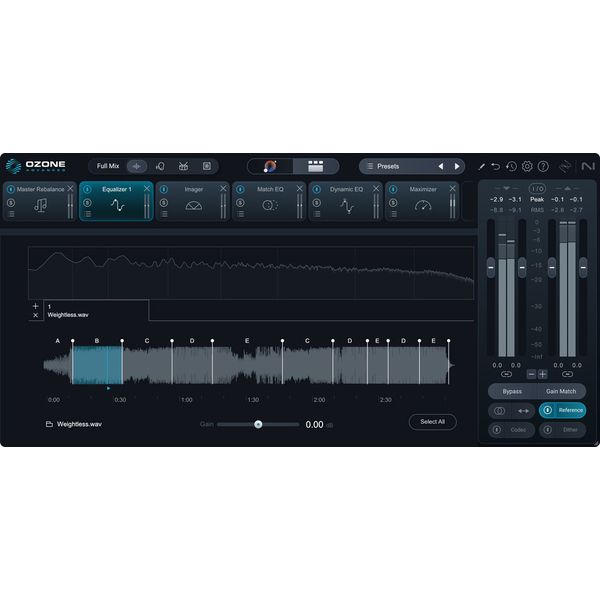Add a reference track with plus icon
Viewport: 600px width, 600px height.
(36, 306)
